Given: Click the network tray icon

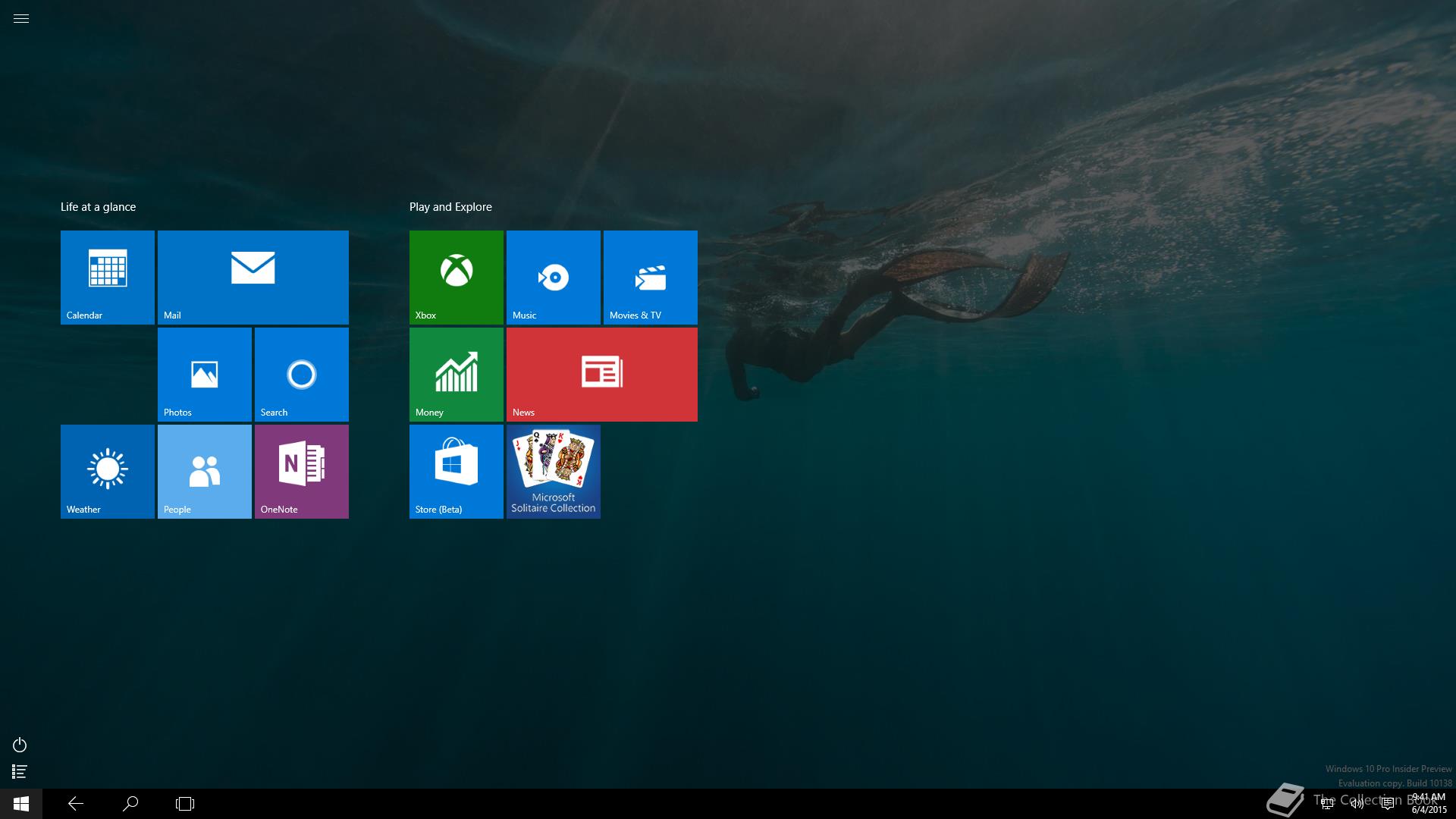Looking at the screenshot, I should coord(1327,804).
